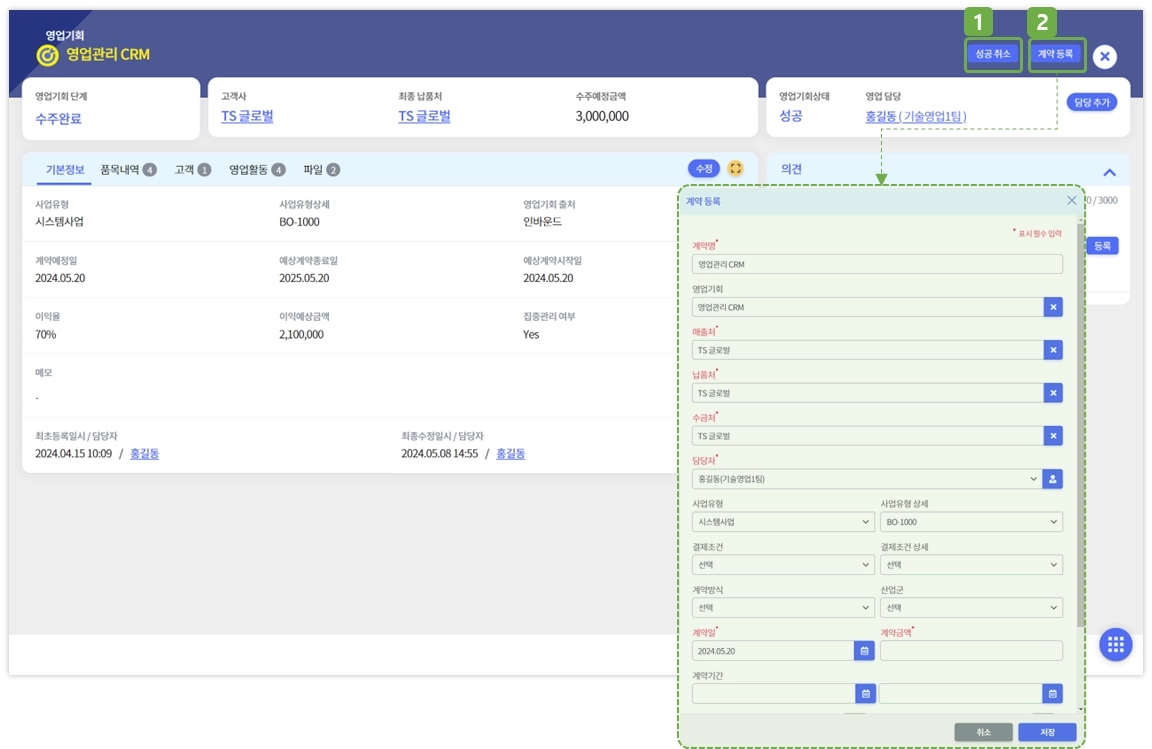Click the 계약 등록 dialog vertical scrollbar
Screen dimensions: 1152x749
click(1080, 425)
